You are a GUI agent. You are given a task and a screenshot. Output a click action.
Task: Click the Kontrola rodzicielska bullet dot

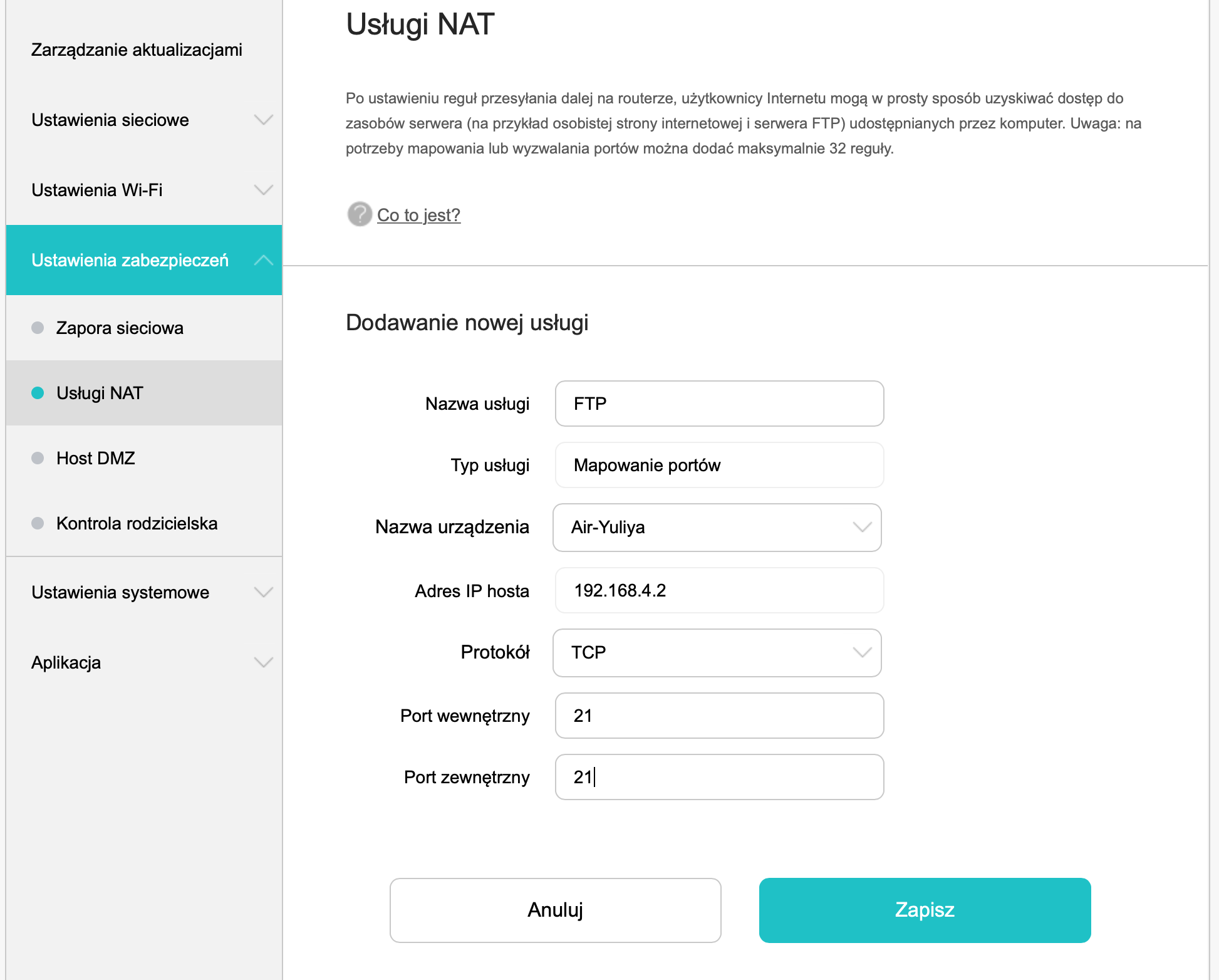coord(38,523)
